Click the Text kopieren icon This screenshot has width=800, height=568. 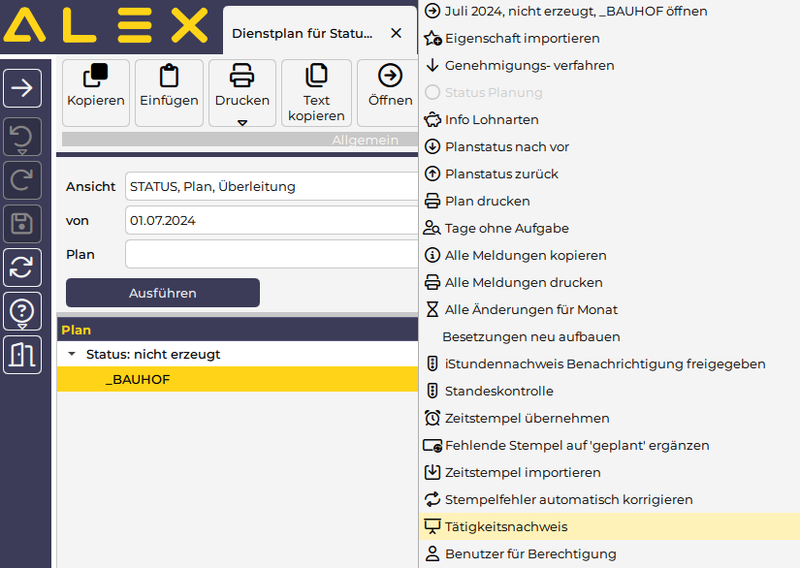(x=316, y=76)
